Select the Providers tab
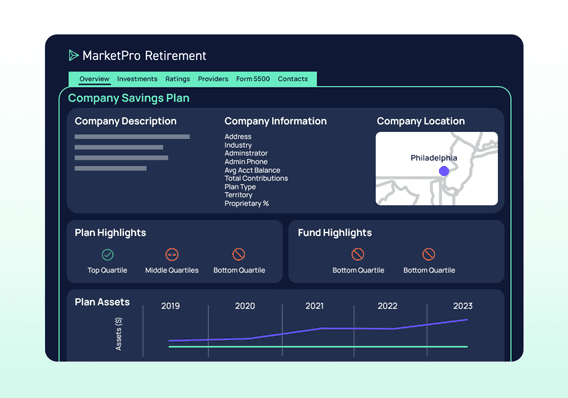568x398 pixels. click(x=213, y=79)
